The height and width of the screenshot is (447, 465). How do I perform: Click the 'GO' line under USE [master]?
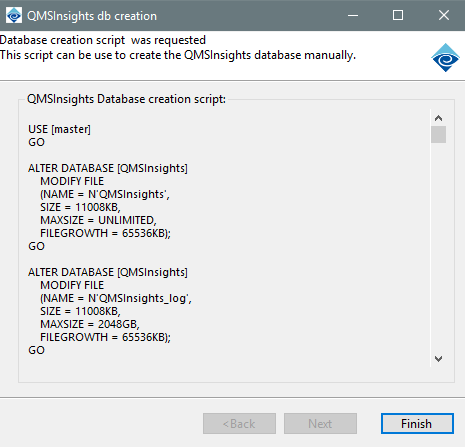point(36,142)
